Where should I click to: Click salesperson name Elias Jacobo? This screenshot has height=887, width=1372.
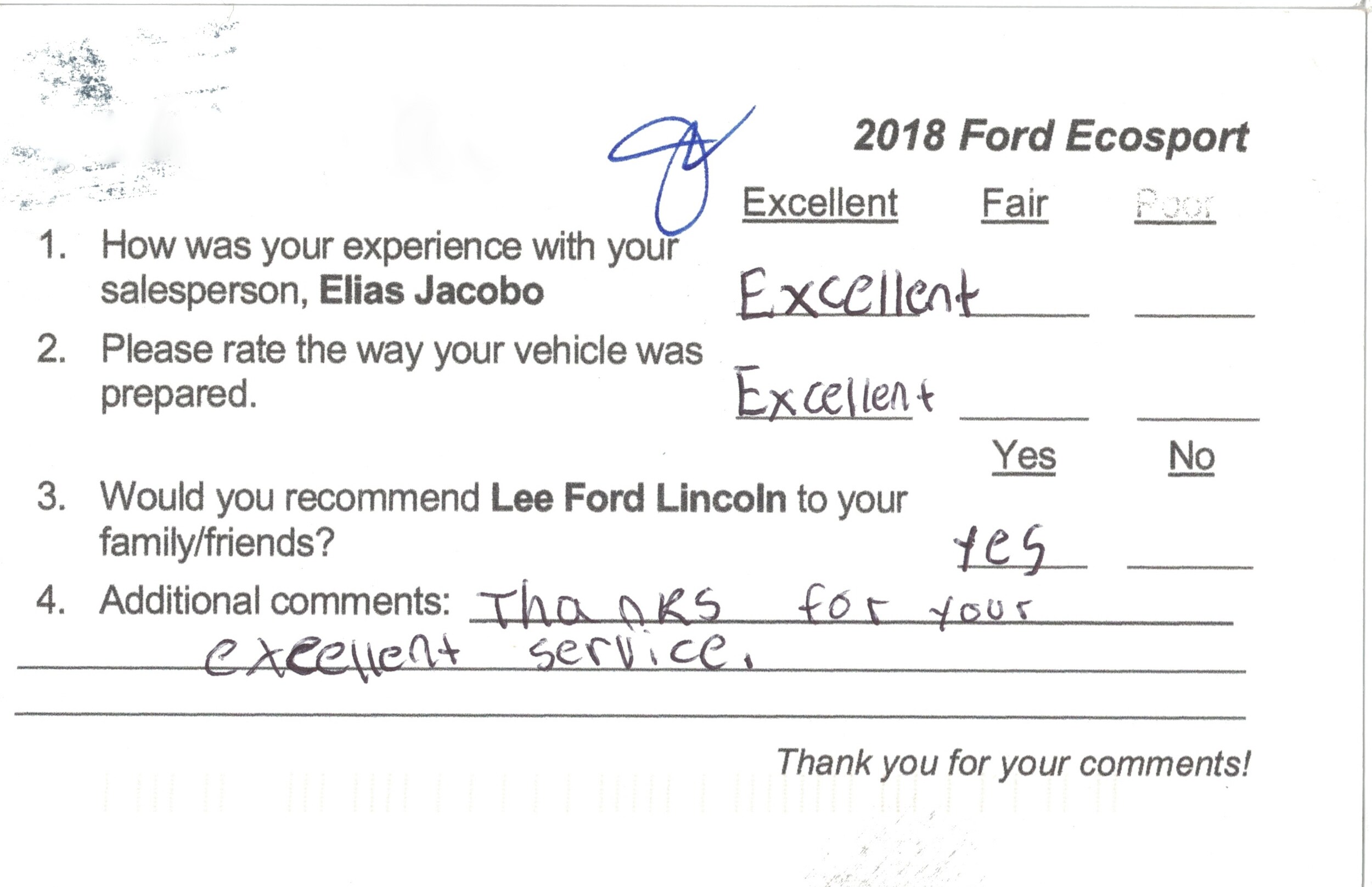point(431,291)
